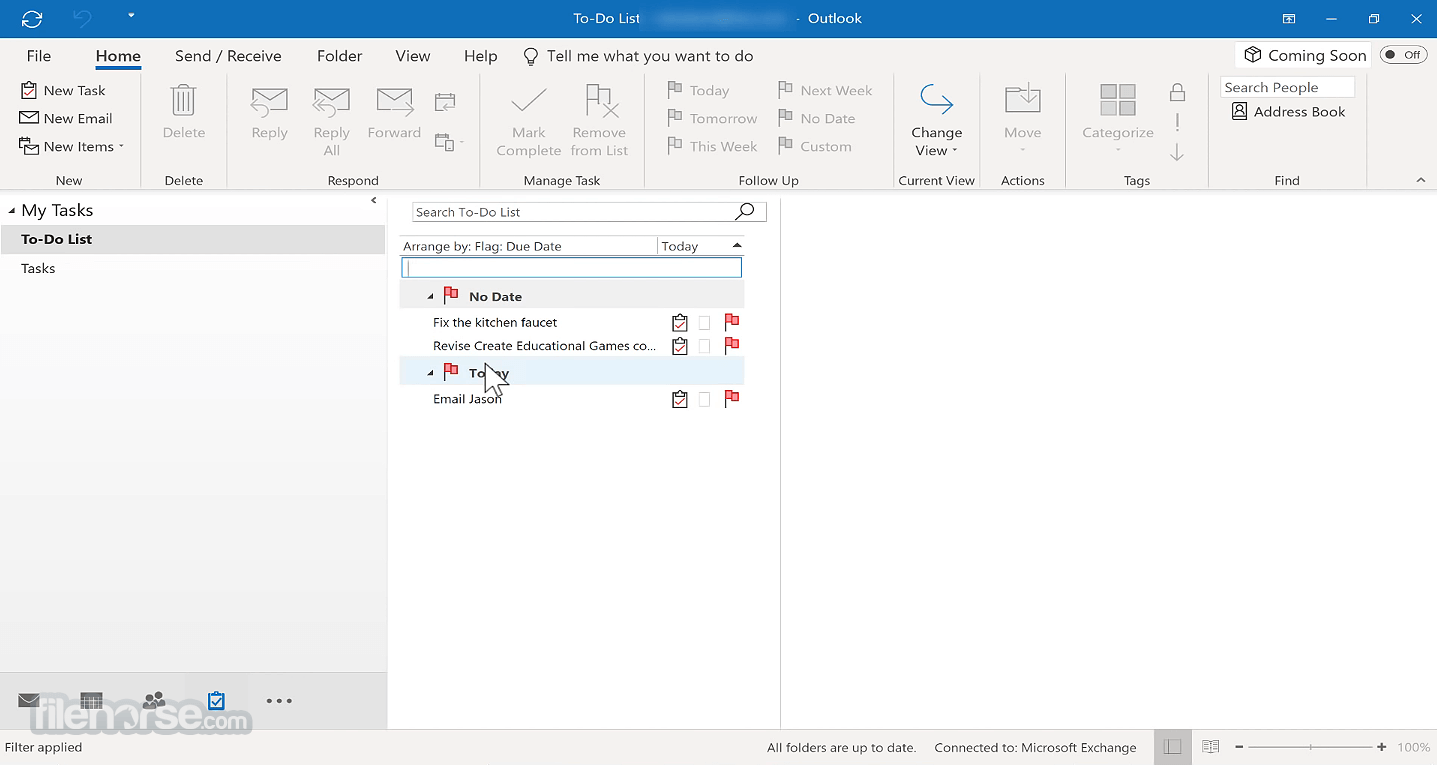Click the Coming Soon button
The image size is (1437, 765).
1304,55
